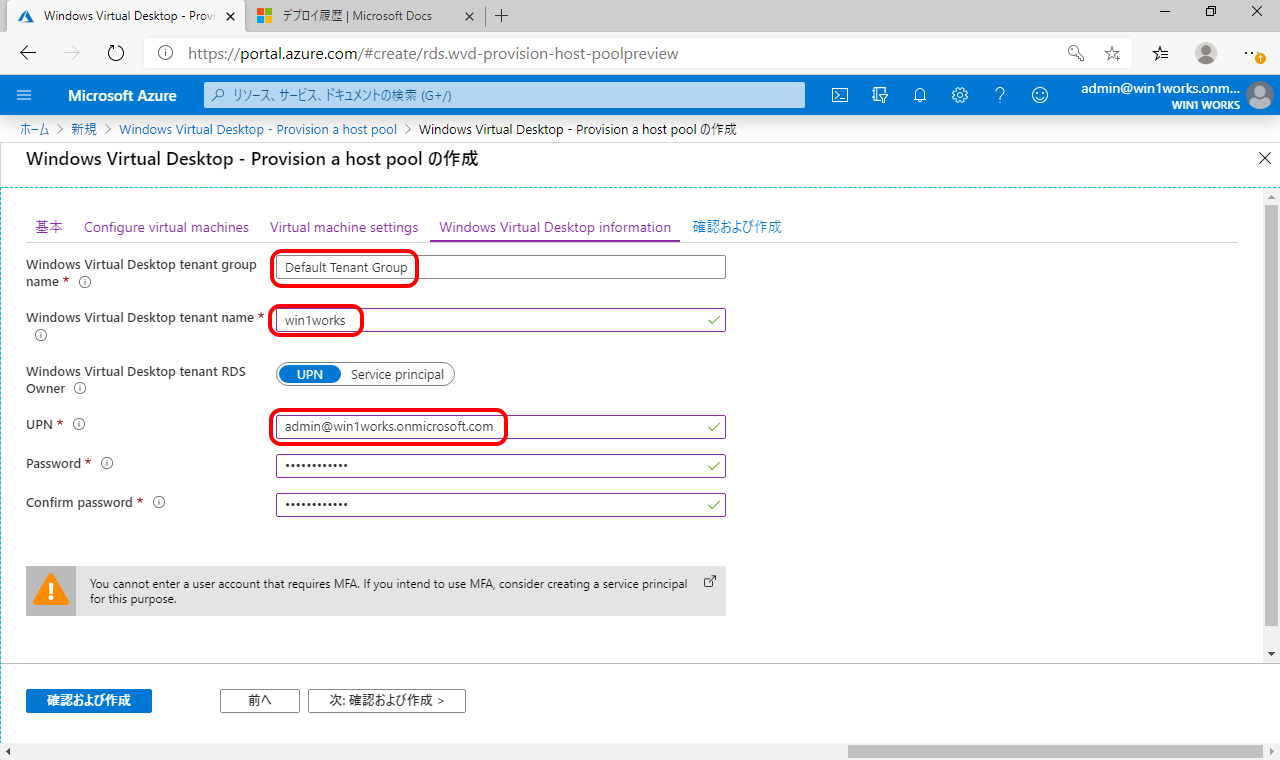The width and height of the screenshot is (1280, 760).
Task: Open the help question mark menu
Action: point(1000,95)
